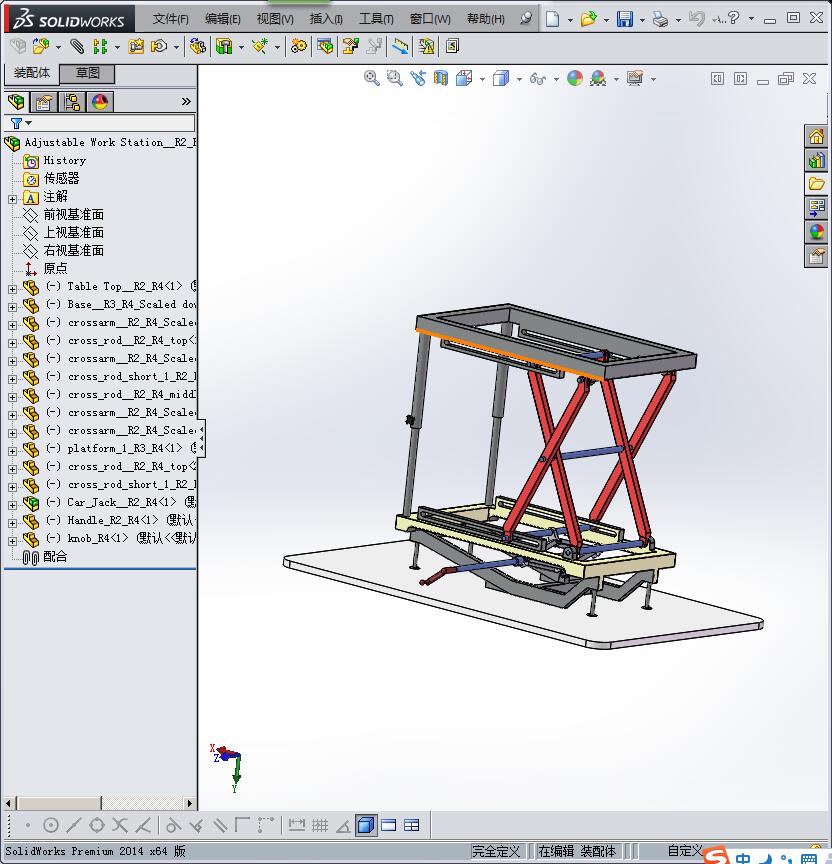The height and width of the screenshot is (864, 832).
Task: Click the Hide/Show Items glasses icon
Action: (538, 79)
